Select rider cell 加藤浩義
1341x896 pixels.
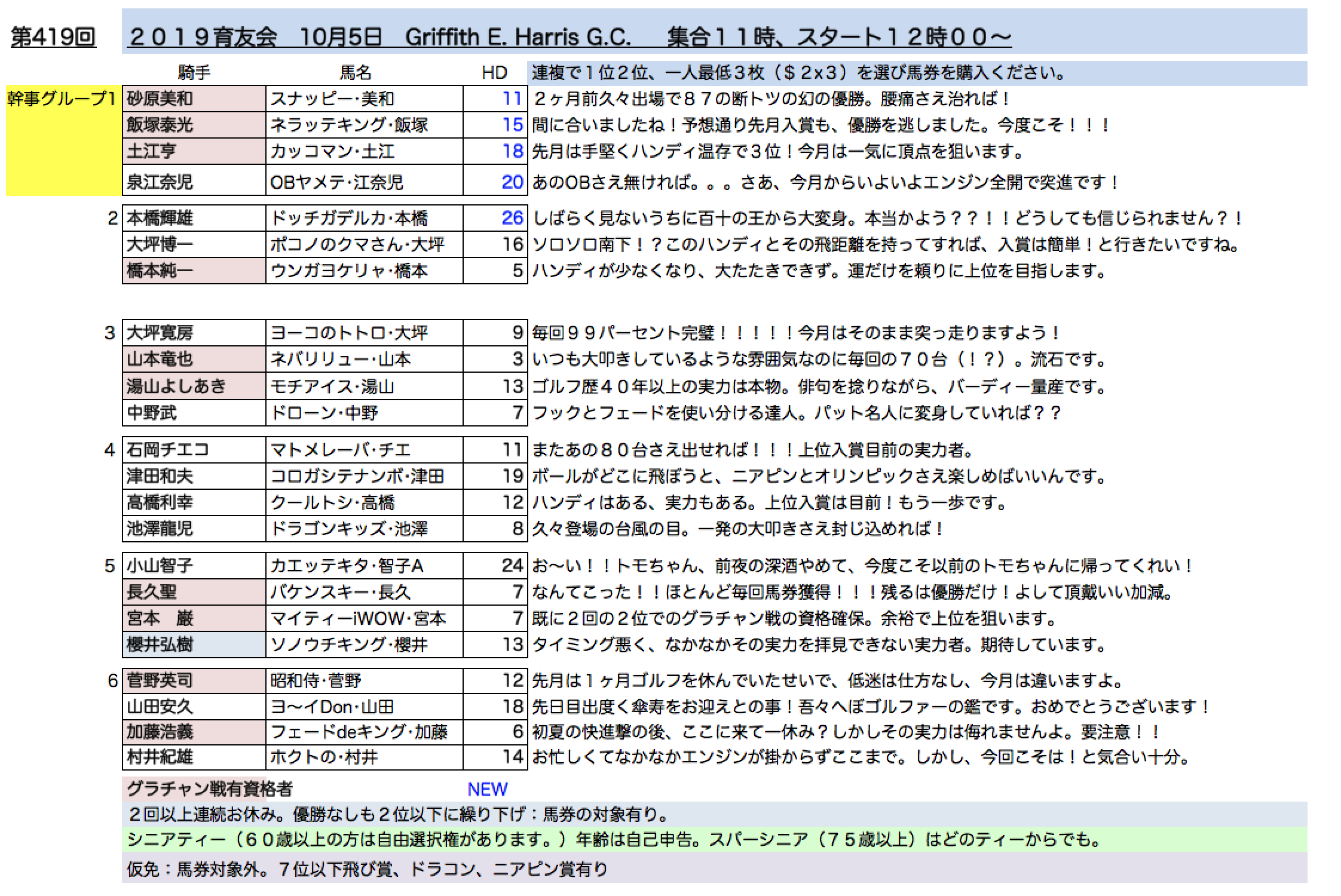click(x=194, y=732)
